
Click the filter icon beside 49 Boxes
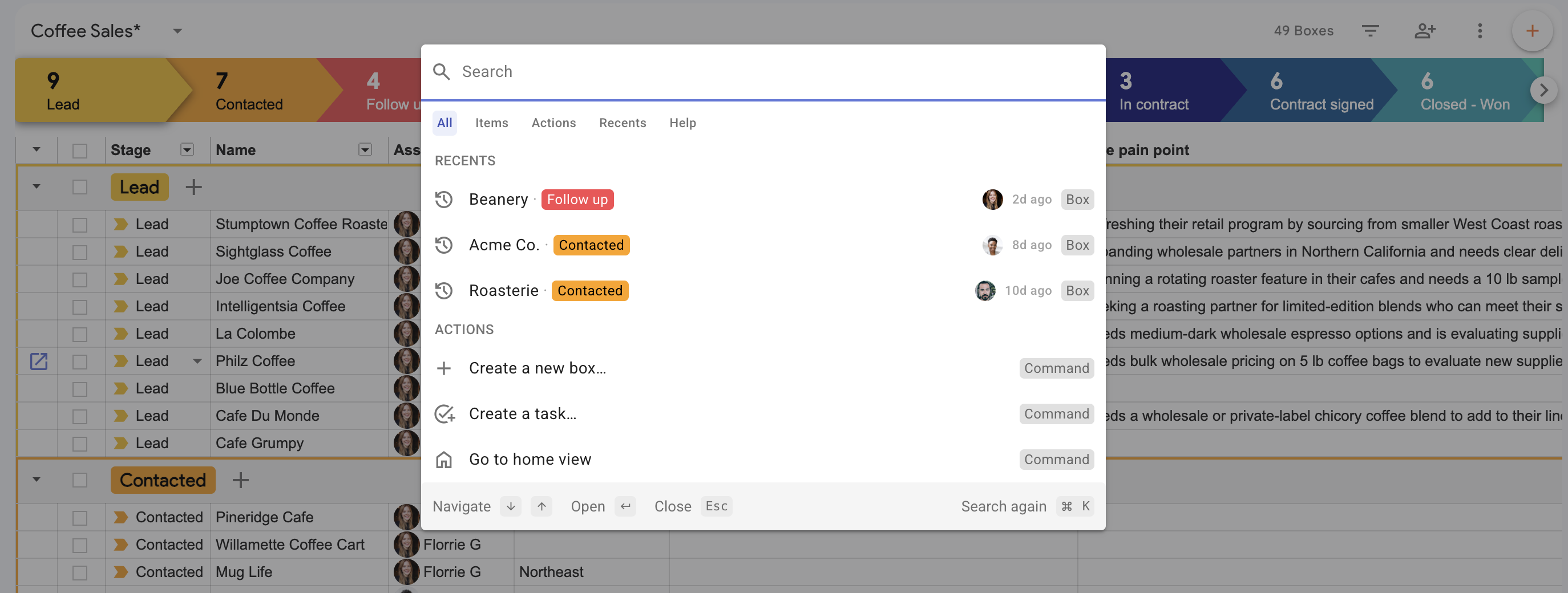1370,30
